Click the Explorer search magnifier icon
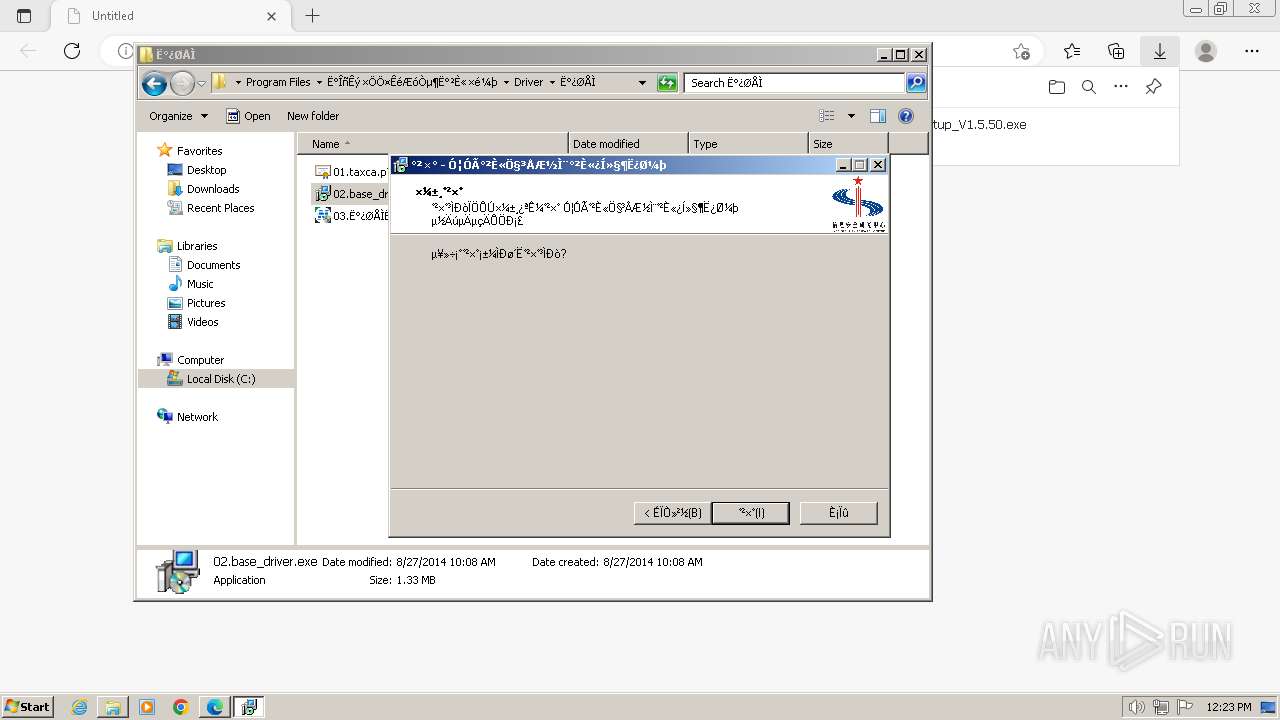 pyautogui.click(x=916, y=83)
